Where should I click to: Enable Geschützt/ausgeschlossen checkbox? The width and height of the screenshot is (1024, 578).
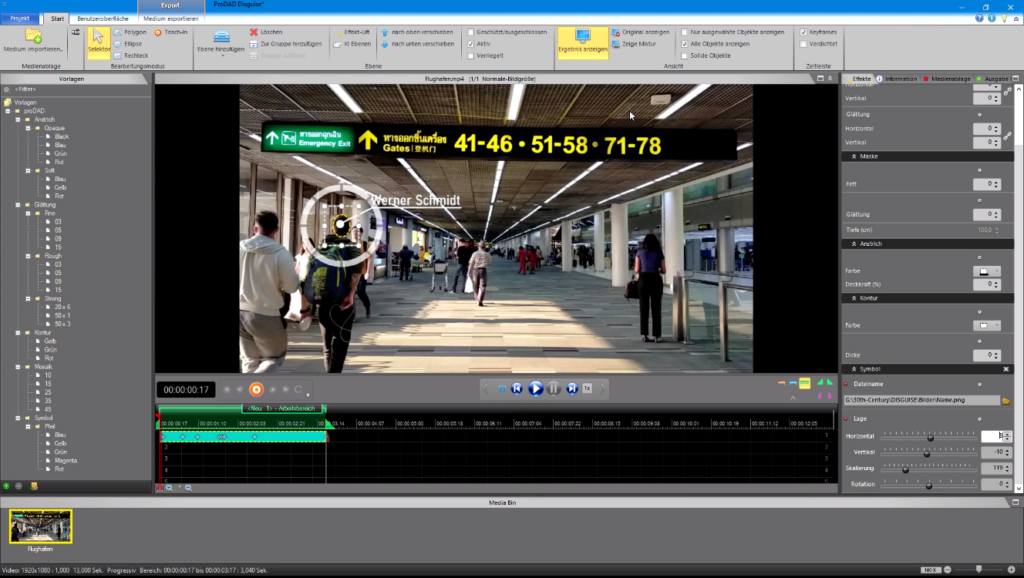coord(471,32)
